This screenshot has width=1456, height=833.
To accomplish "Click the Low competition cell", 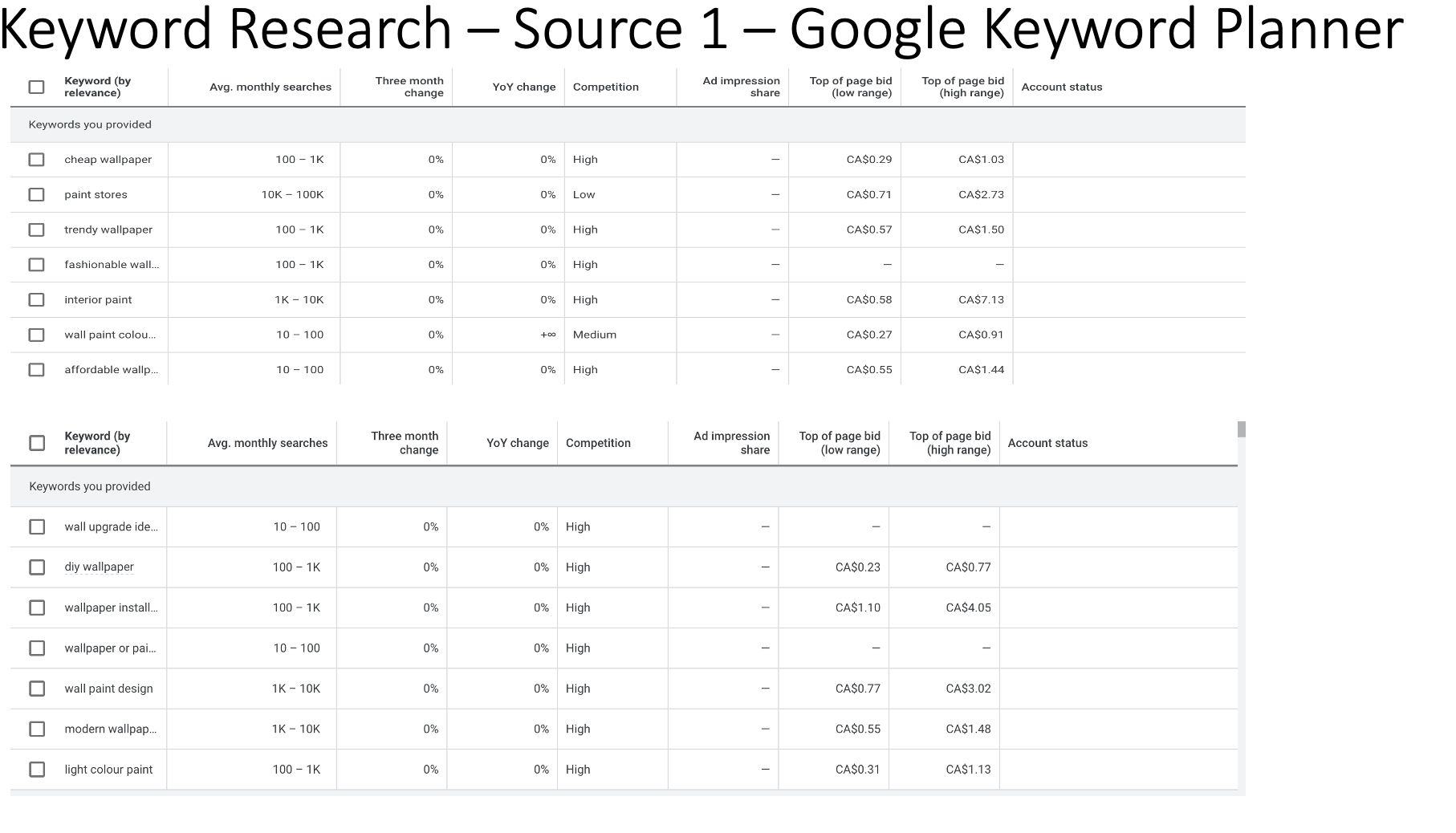I will [x=584, y=195].
